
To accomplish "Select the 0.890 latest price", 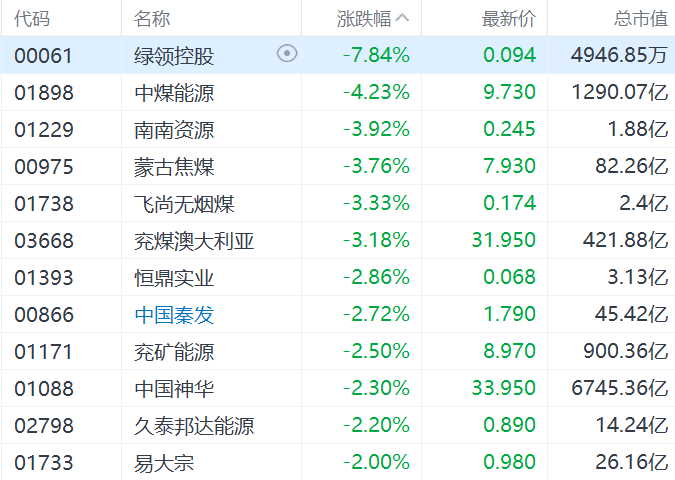I will click(x=509, y=425).
